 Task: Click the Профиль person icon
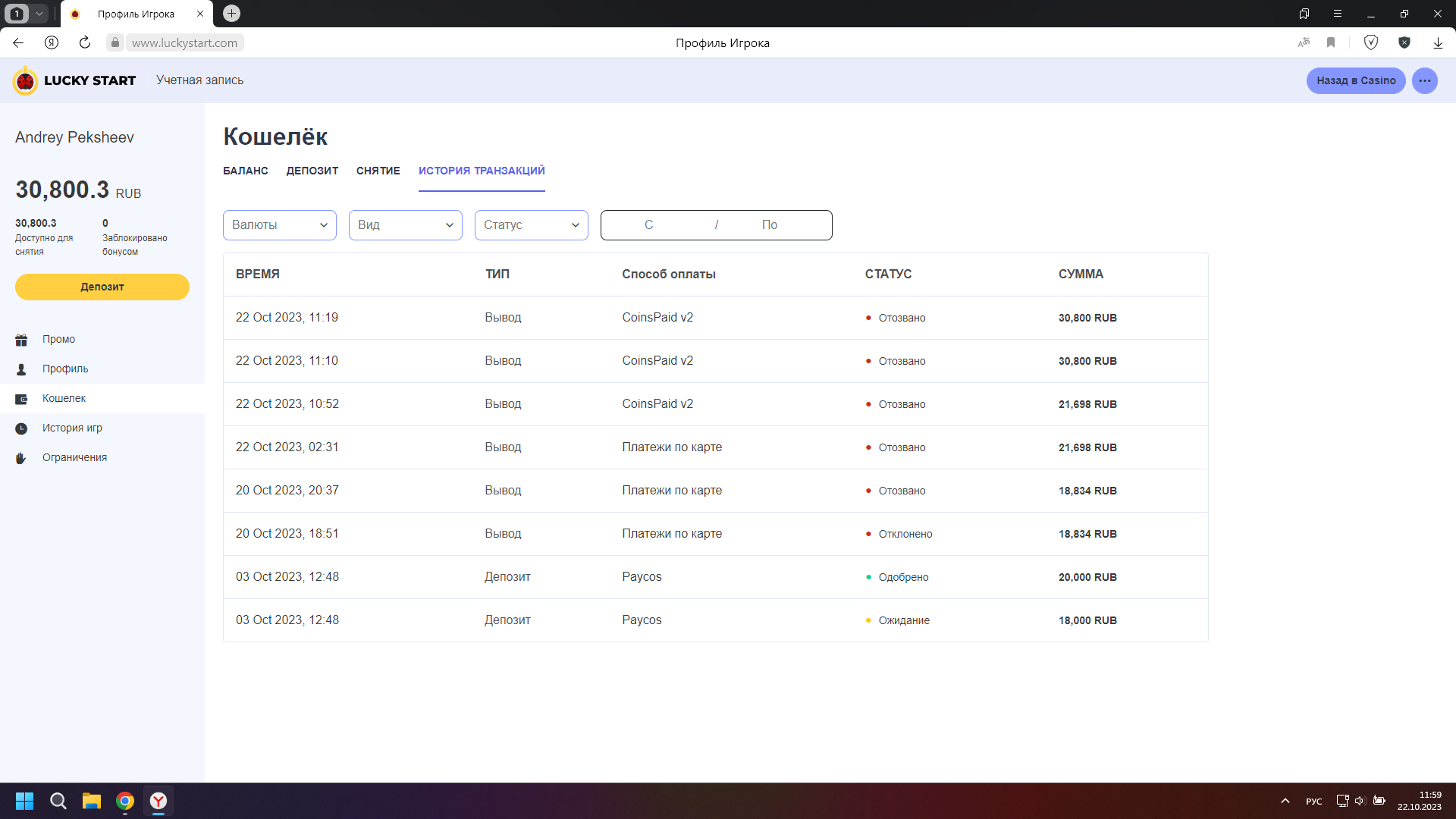point(21,369)
